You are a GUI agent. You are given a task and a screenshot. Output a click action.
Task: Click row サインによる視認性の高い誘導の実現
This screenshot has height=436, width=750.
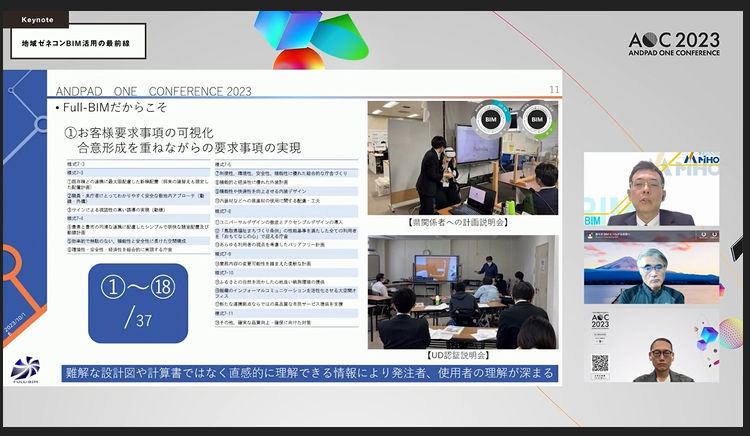[x=138, y=210]
